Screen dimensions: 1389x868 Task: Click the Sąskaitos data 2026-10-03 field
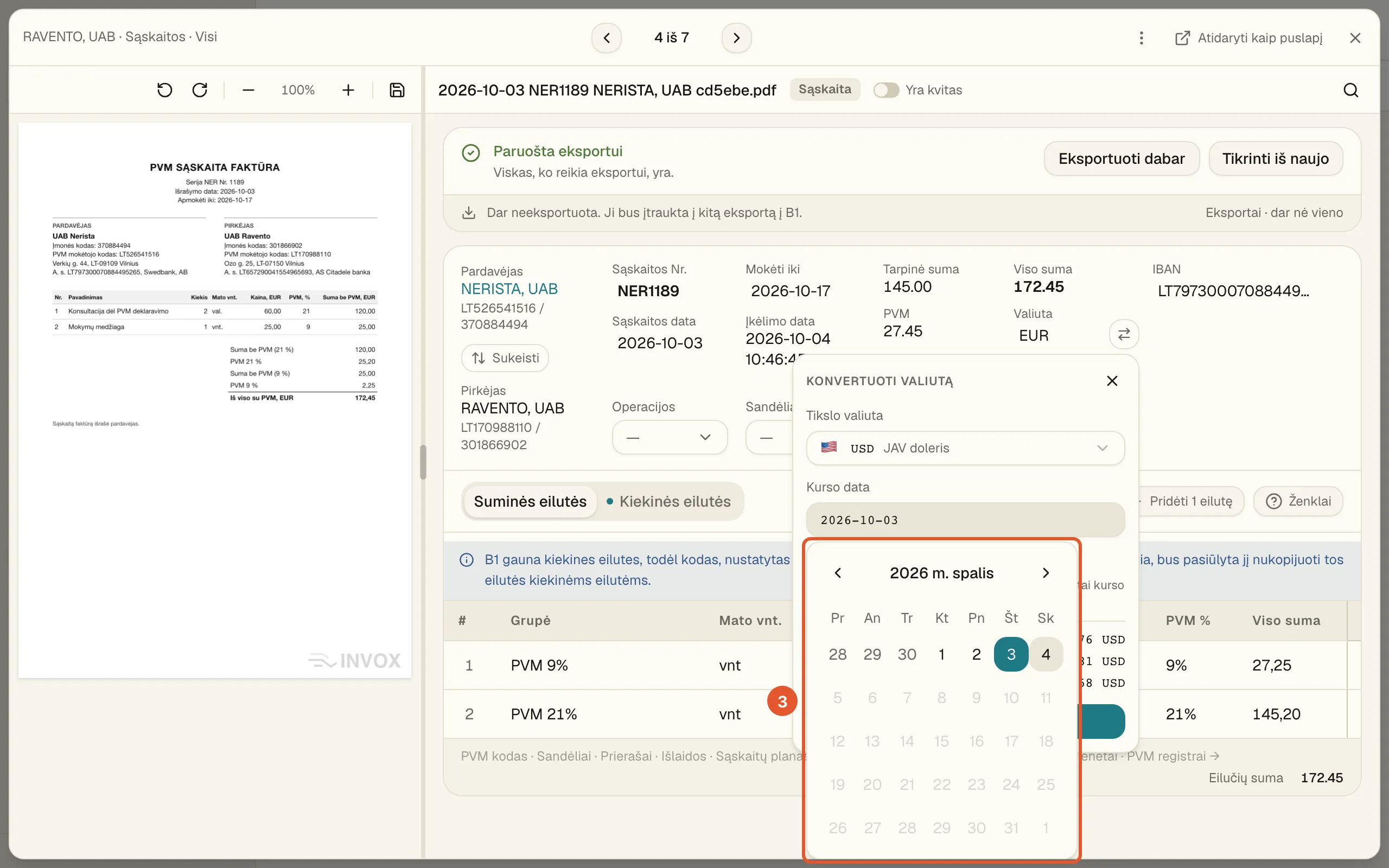pos(660,343)
